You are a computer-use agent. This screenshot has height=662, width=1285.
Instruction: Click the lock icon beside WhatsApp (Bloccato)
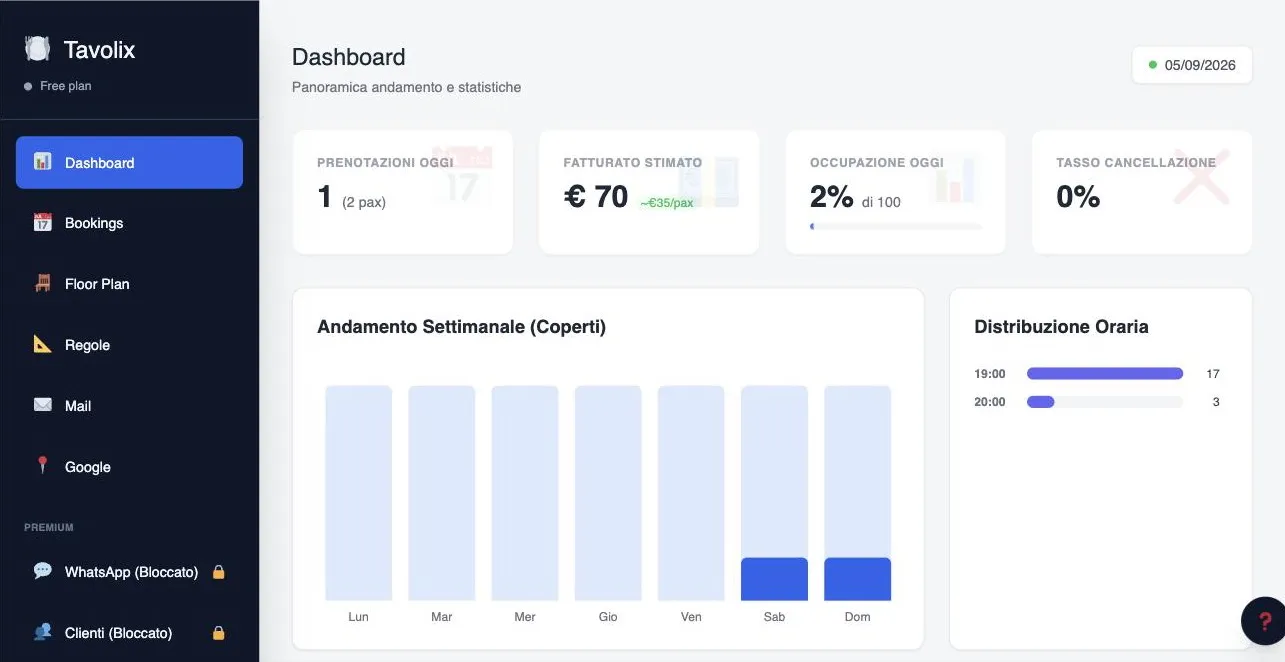(x=219, y=572)
